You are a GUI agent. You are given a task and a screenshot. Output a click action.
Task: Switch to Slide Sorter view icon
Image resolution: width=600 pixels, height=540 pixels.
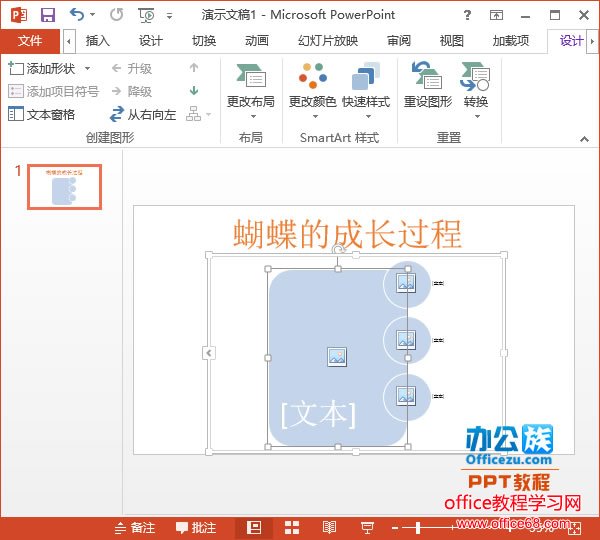point(292,528)
